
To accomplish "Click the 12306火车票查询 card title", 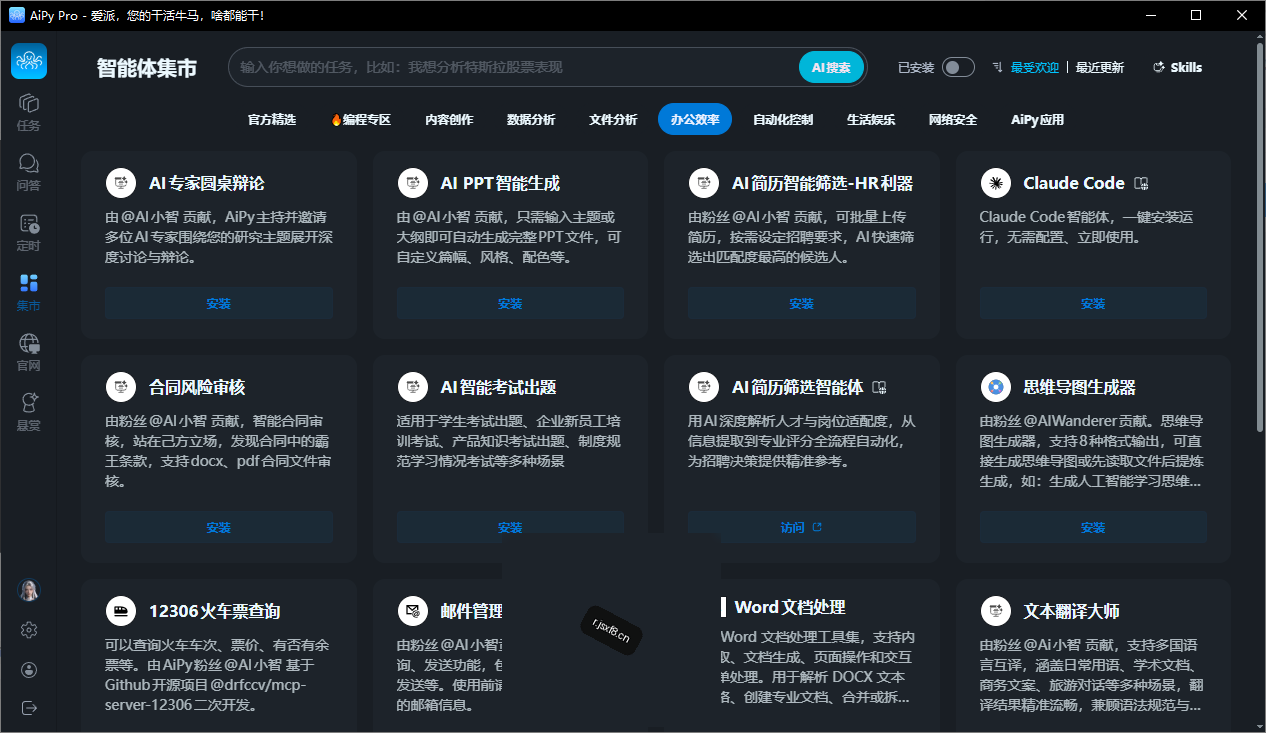I will [215, 611].
